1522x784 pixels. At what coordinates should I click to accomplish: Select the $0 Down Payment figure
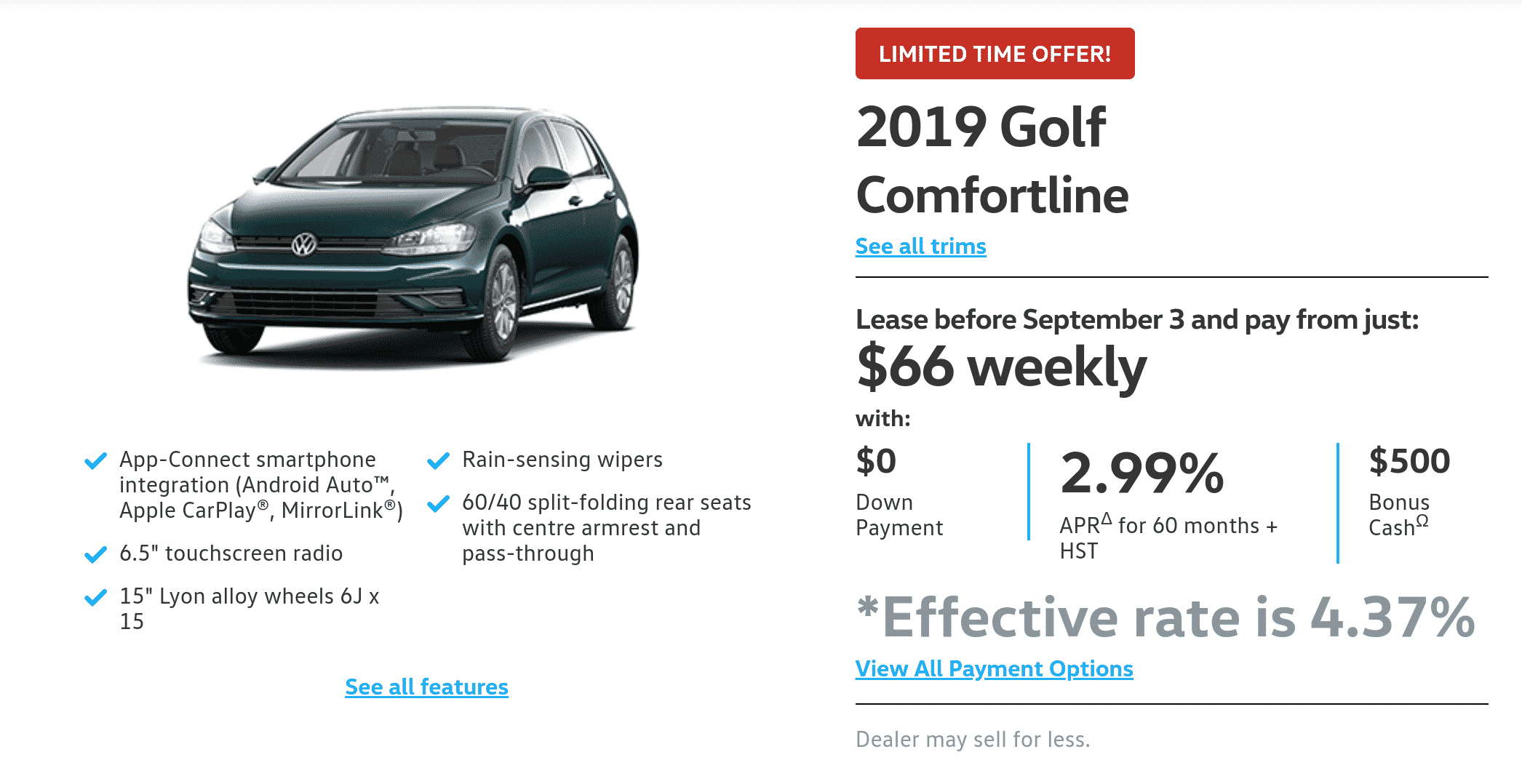pyautogui.click(x=876, y=461)
